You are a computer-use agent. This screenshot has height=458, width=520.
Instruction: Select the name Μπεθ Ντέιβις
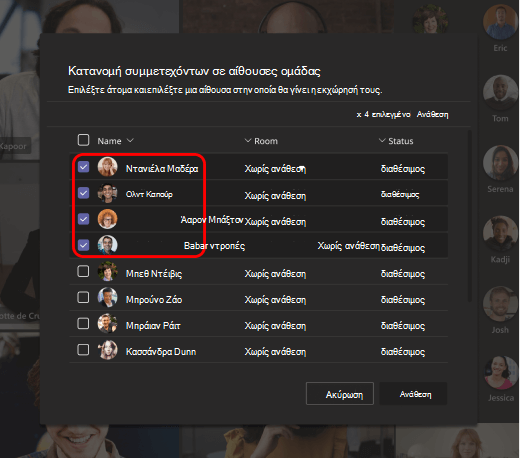(x=154, y=274)
